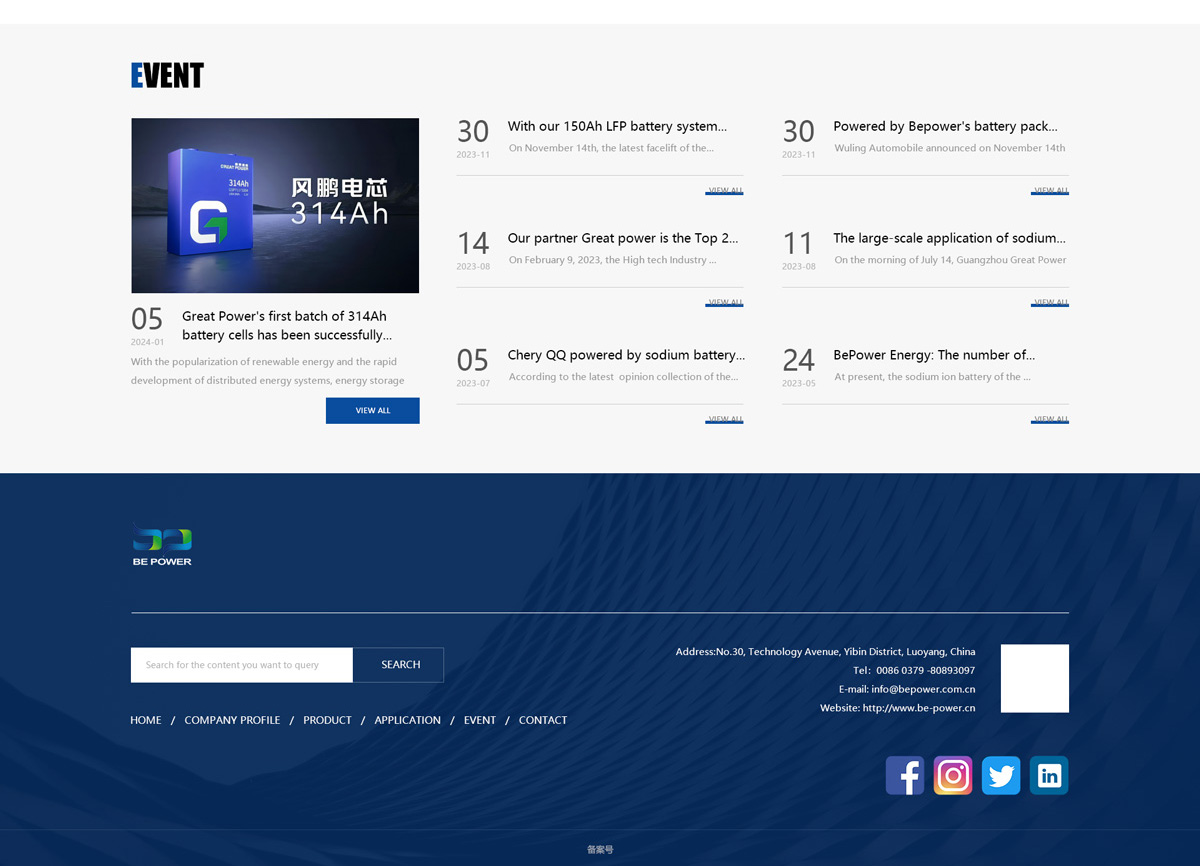Viewport: 1200px width, 866px height.
Task: Click the white QR code box
Action: (1034, 678)
